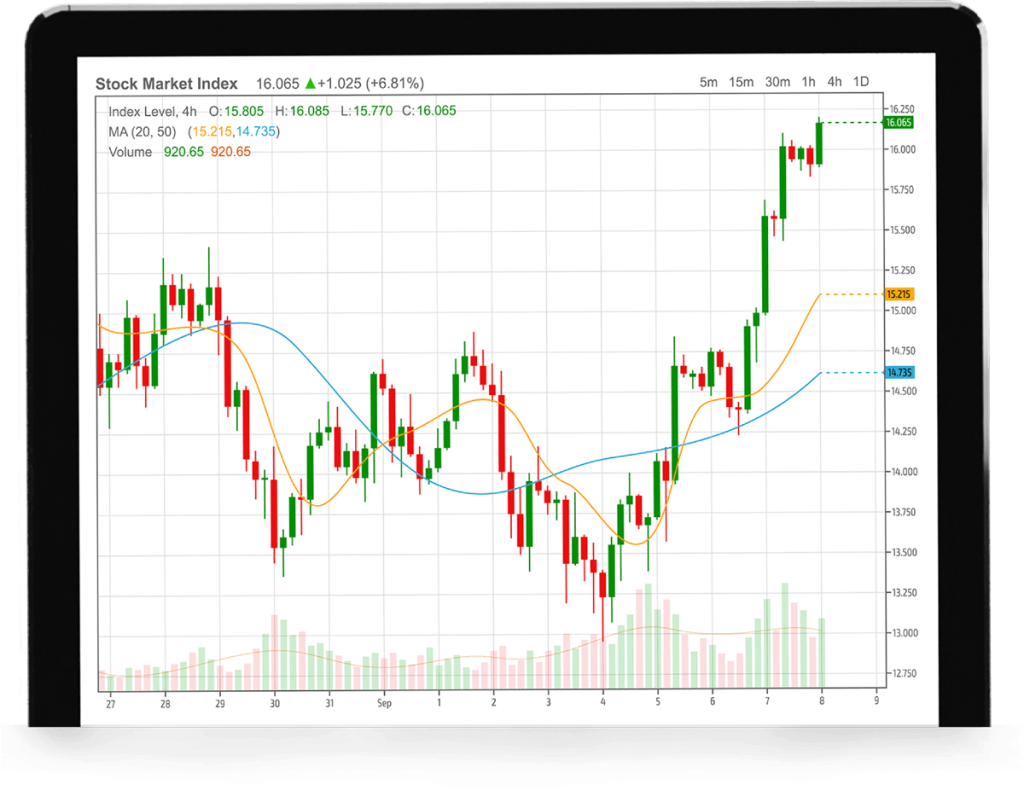Click the 27 date axis label
1024x796 pixels.
[110, 704]
